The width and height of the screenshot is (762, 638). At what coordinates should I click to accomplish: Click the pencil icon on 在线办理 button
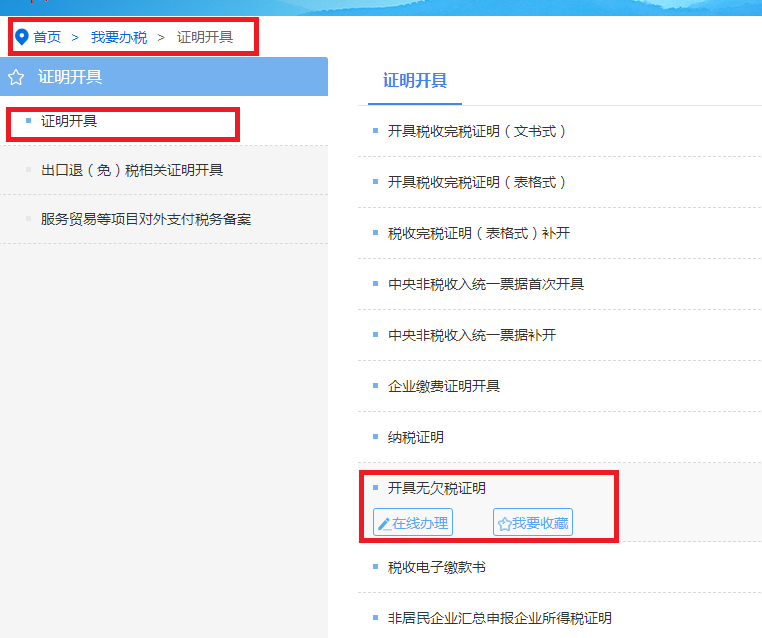click(384, 524)
